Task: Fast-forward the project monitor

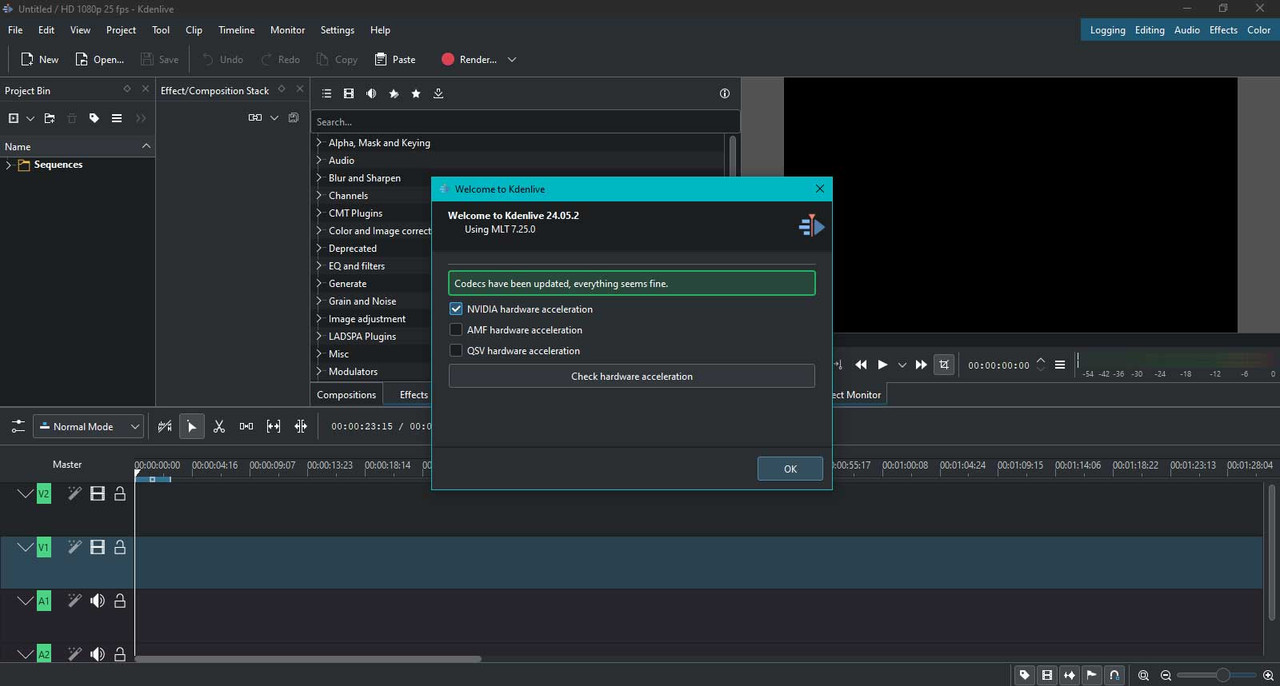Action: 921,365
